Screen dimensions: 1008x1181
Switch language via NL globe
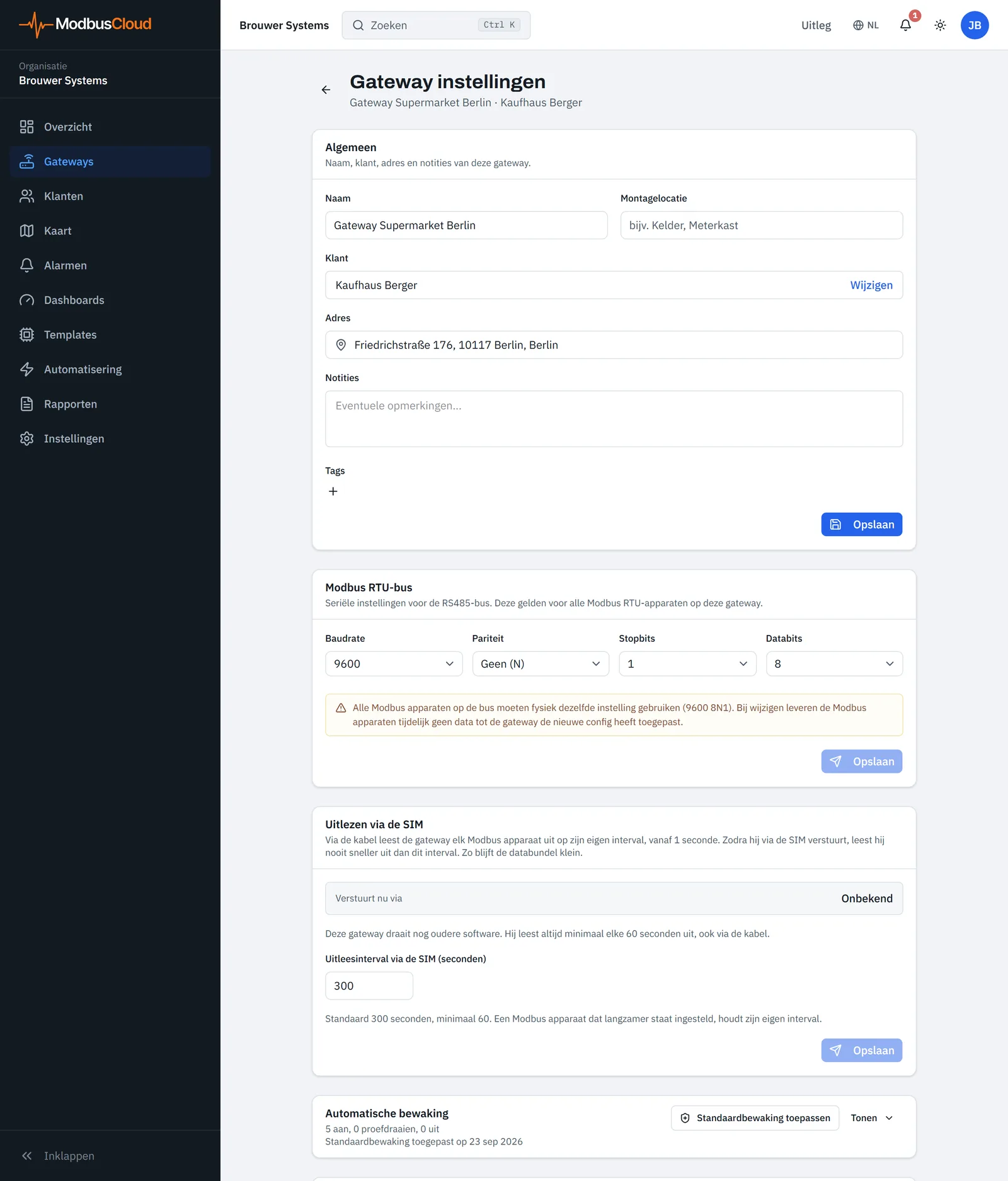click(x=866, y=25)
